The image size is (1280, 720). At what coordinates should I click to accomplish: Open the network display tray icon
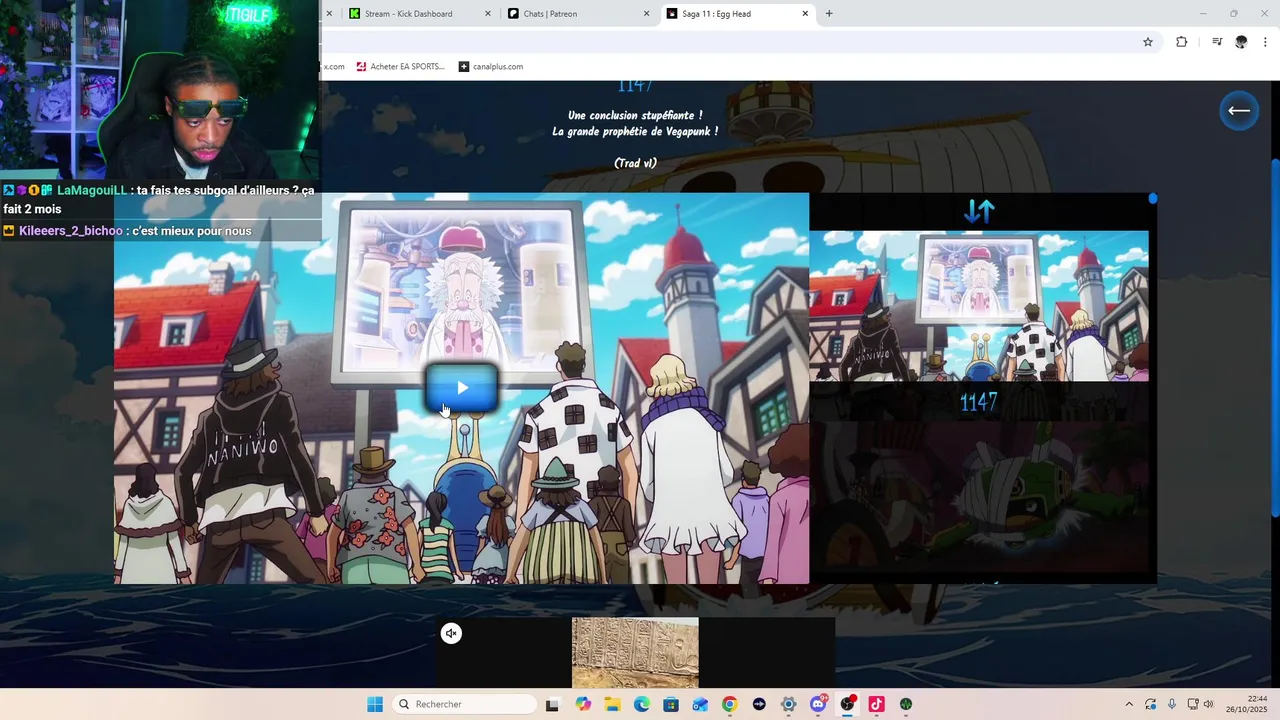click(1193, 704)
